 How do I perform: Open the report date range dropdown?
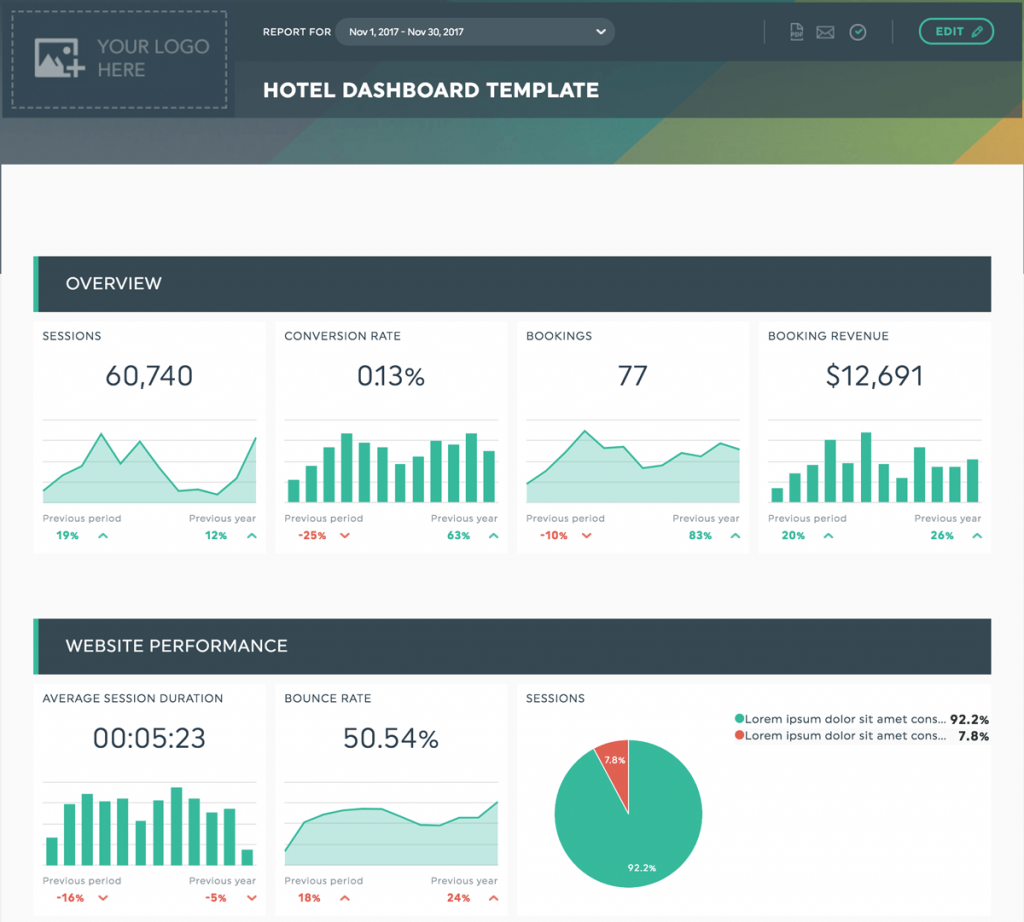(475, 31)
